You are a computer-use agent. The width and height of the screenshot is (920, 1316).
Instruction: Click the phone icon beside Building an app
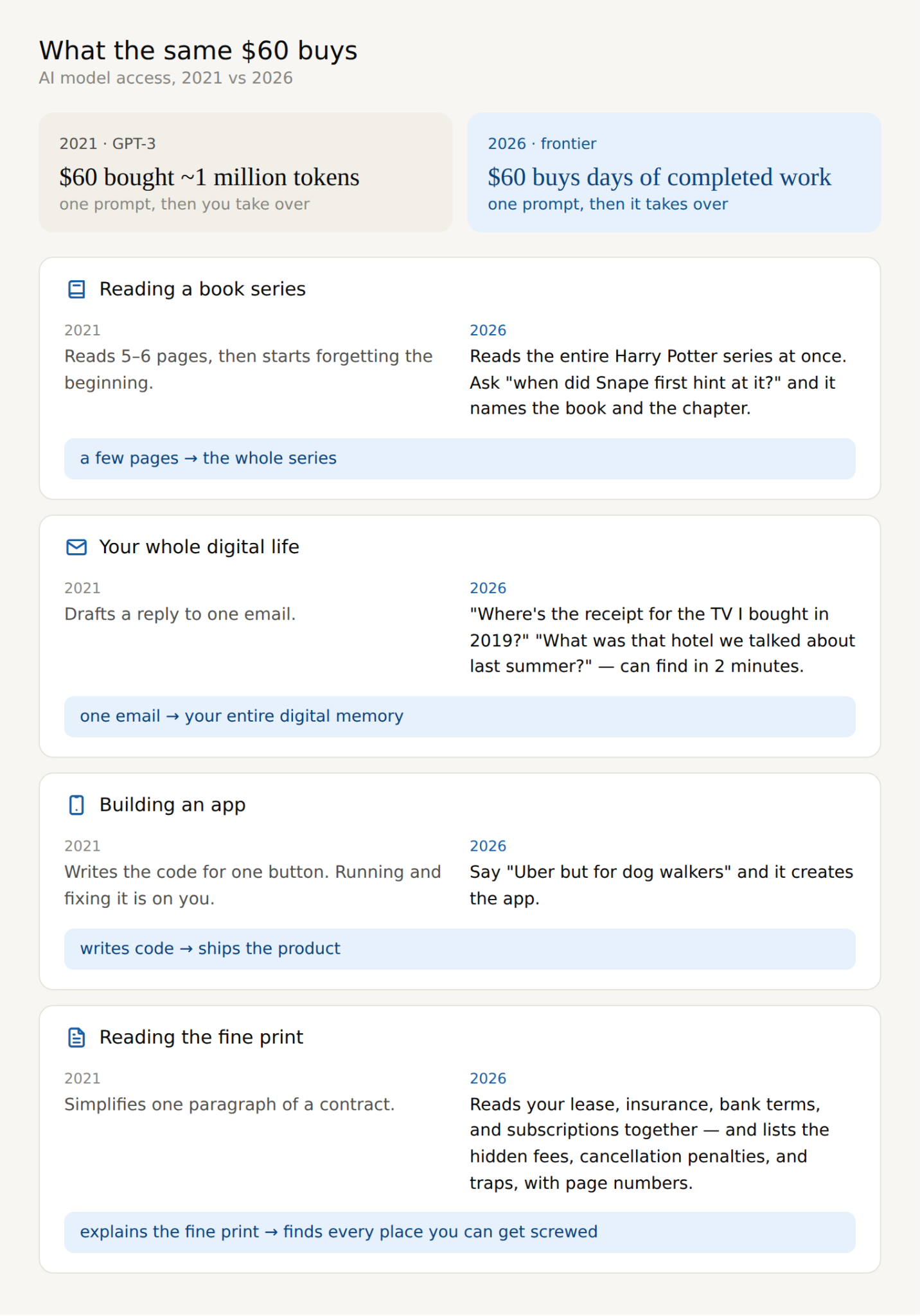(76, 805)
